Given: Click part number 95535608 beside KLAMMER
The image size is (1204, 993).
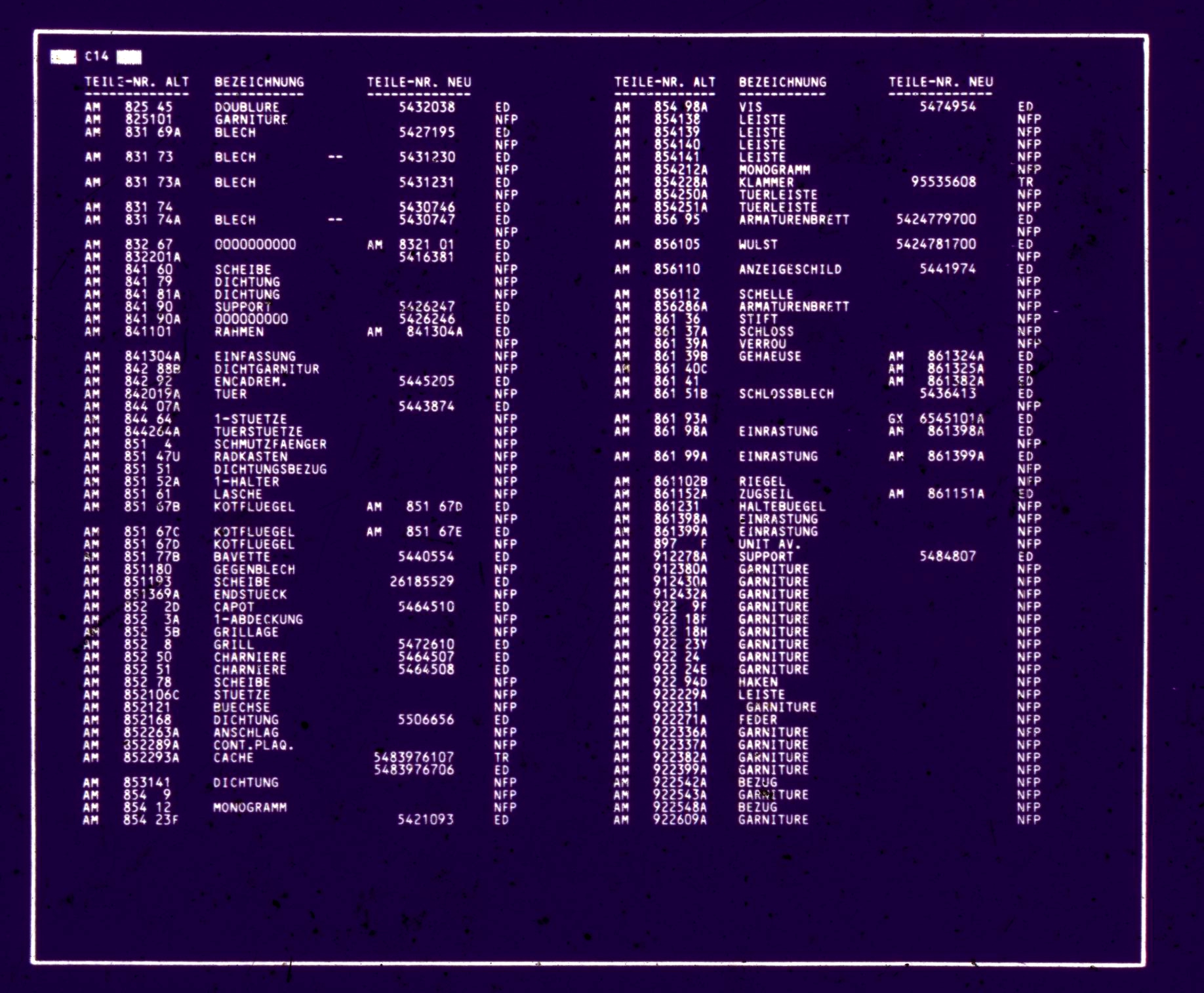Looking at the screenshot, I should [x=943, y=182].
